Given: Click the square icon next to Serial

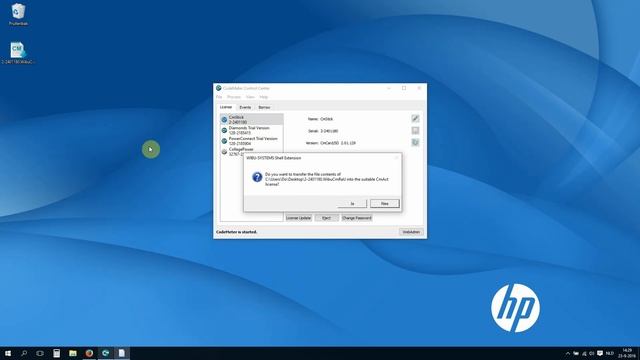Looking at the screenshot, I should pyautogui.click(x=415, y=131).
